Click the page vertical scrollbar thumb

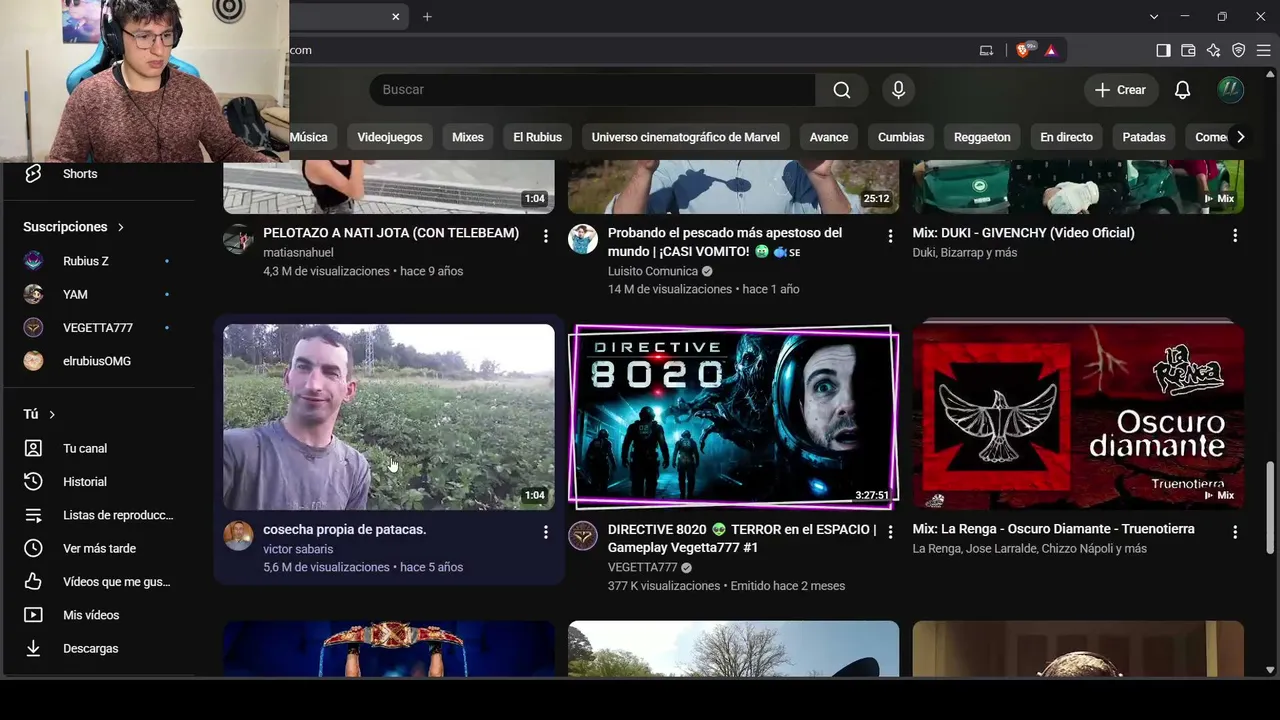pyautogui.click(x=1270, y=508)
